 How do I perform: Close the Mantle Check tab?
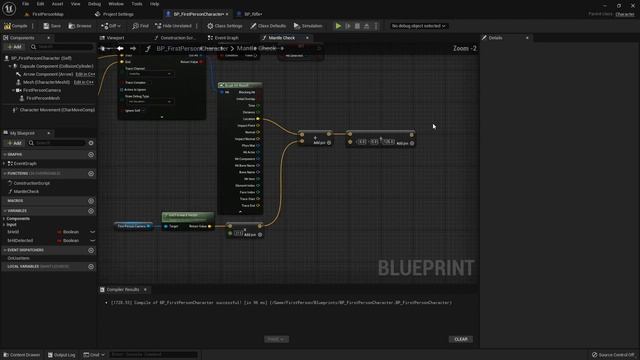click(307, 38)
